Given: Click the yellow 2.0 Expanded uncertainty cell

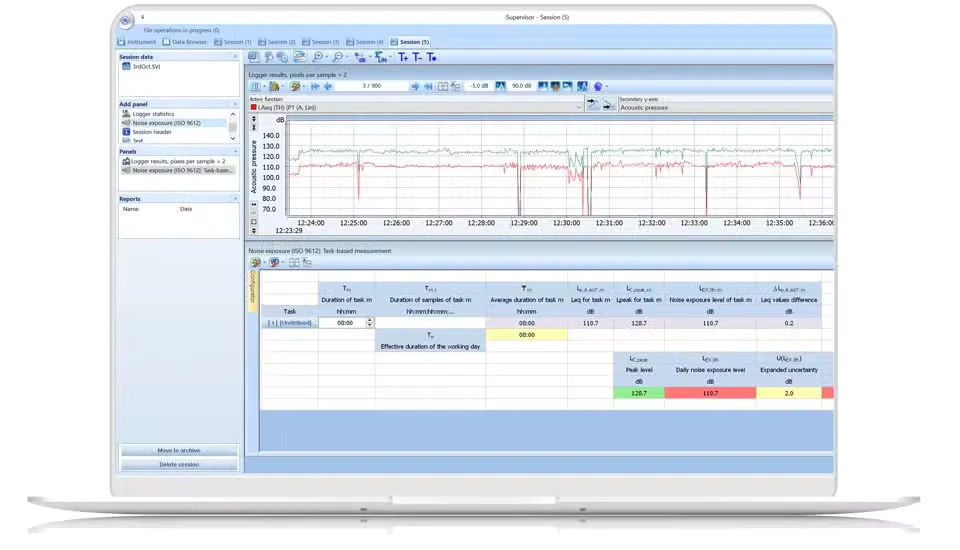Looking at the screenshot, I should coord(789,393).
